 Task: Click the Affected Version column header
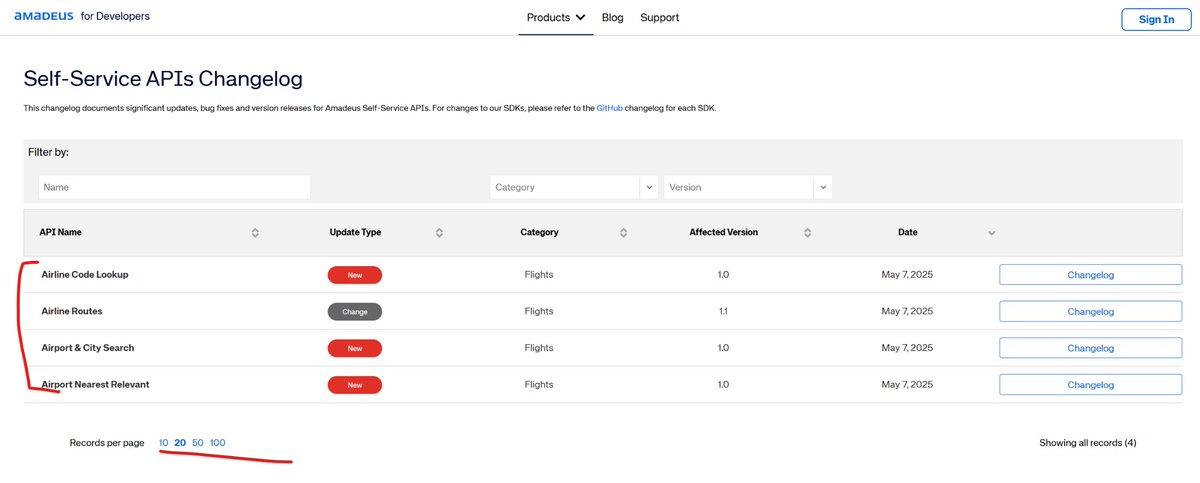click(x=723, y=232)
